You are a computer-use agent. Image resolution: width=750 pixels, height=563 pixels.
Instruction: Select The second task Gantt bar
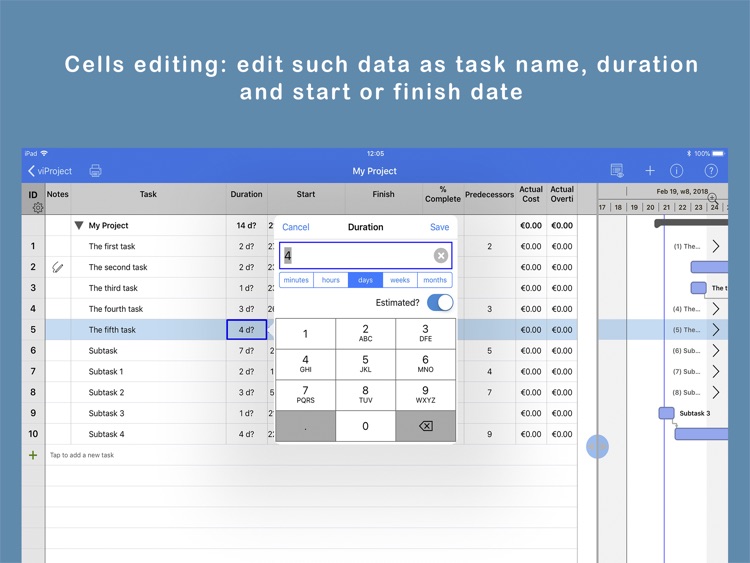click(x=709, y=267)
